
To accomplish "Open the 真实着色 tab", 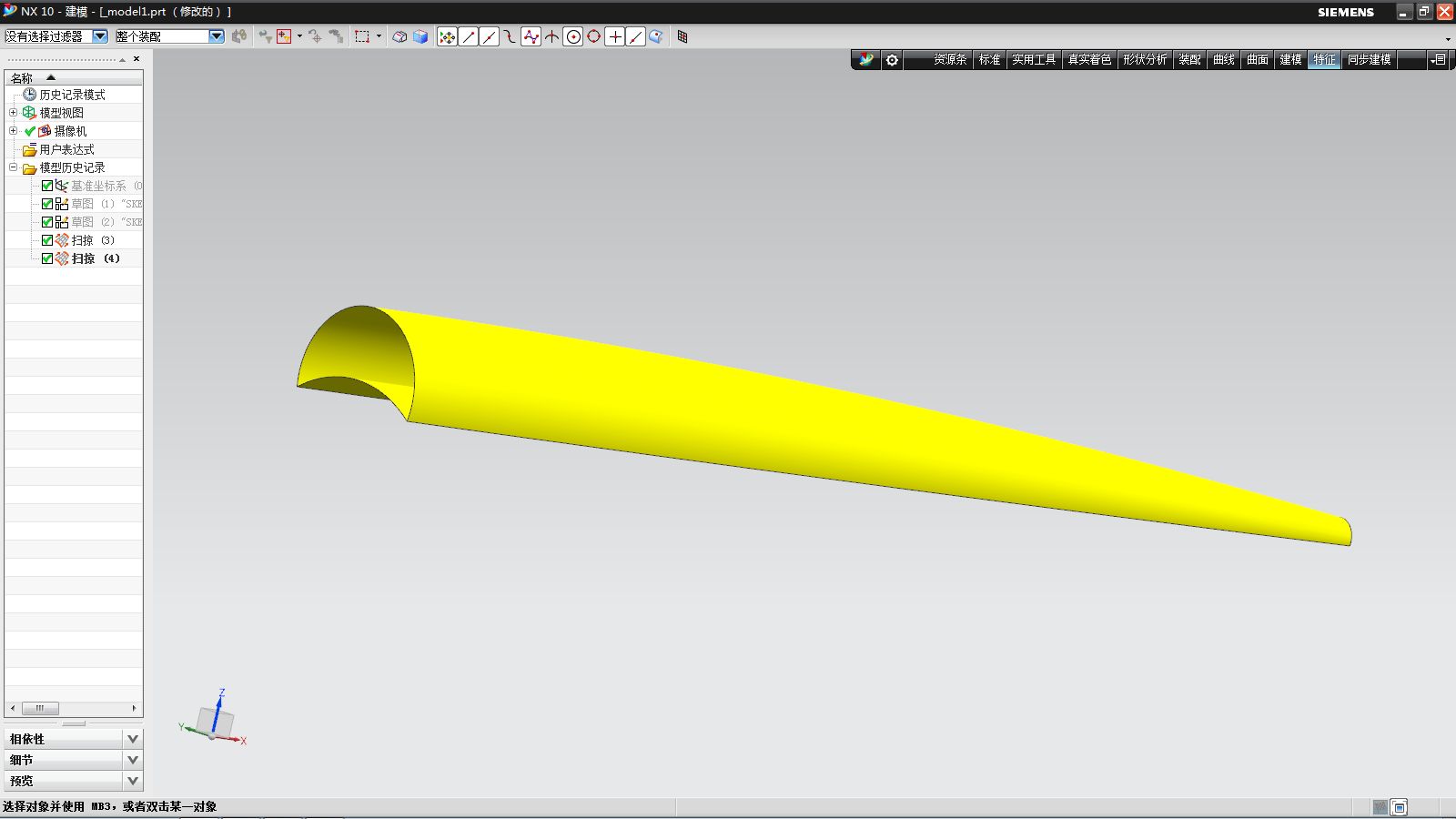I will (x=1089, y=60).
